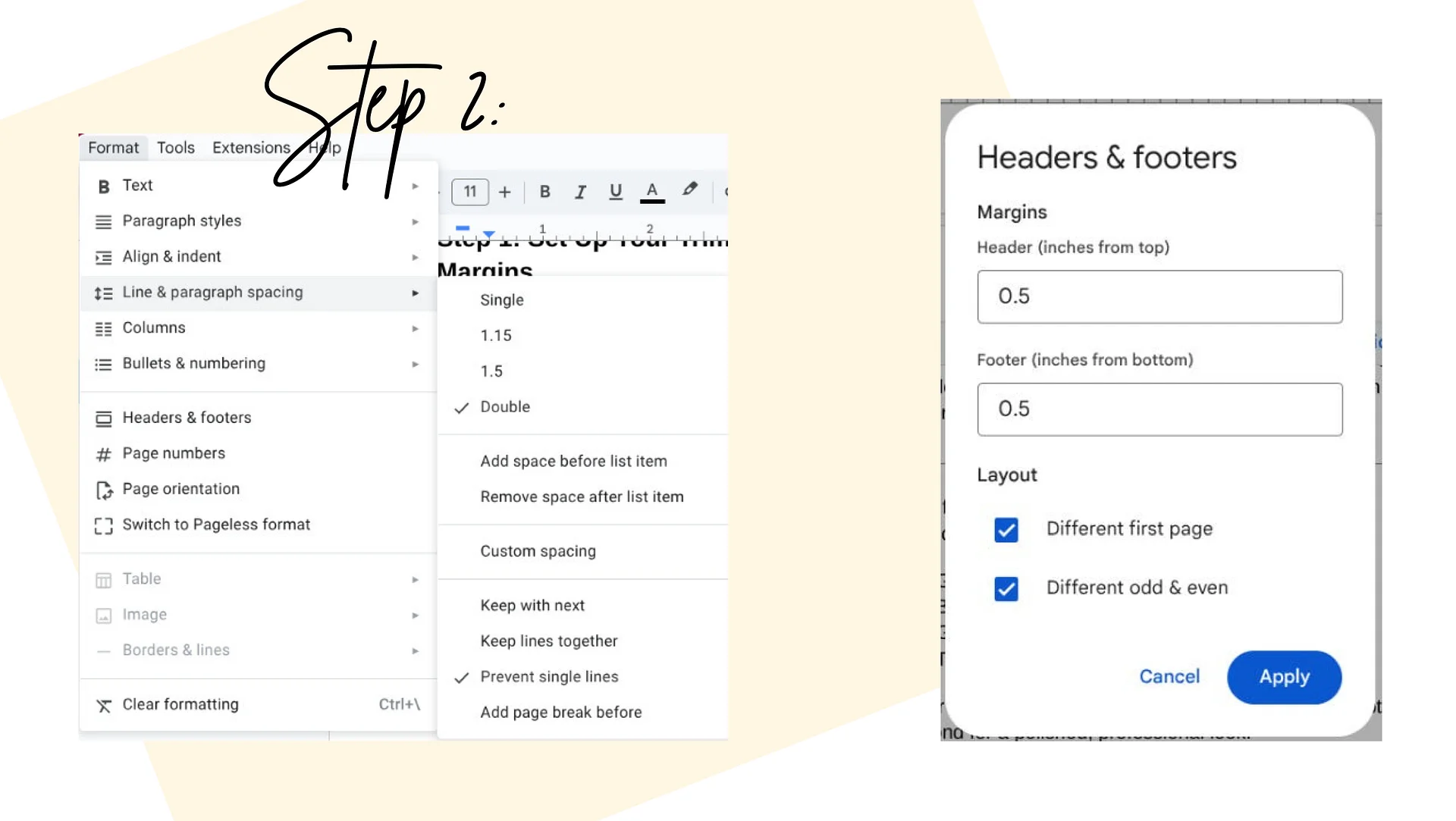Toggle the Bold formatting icon
Viewport: 1456px width, 821px height.
(544, 192)
